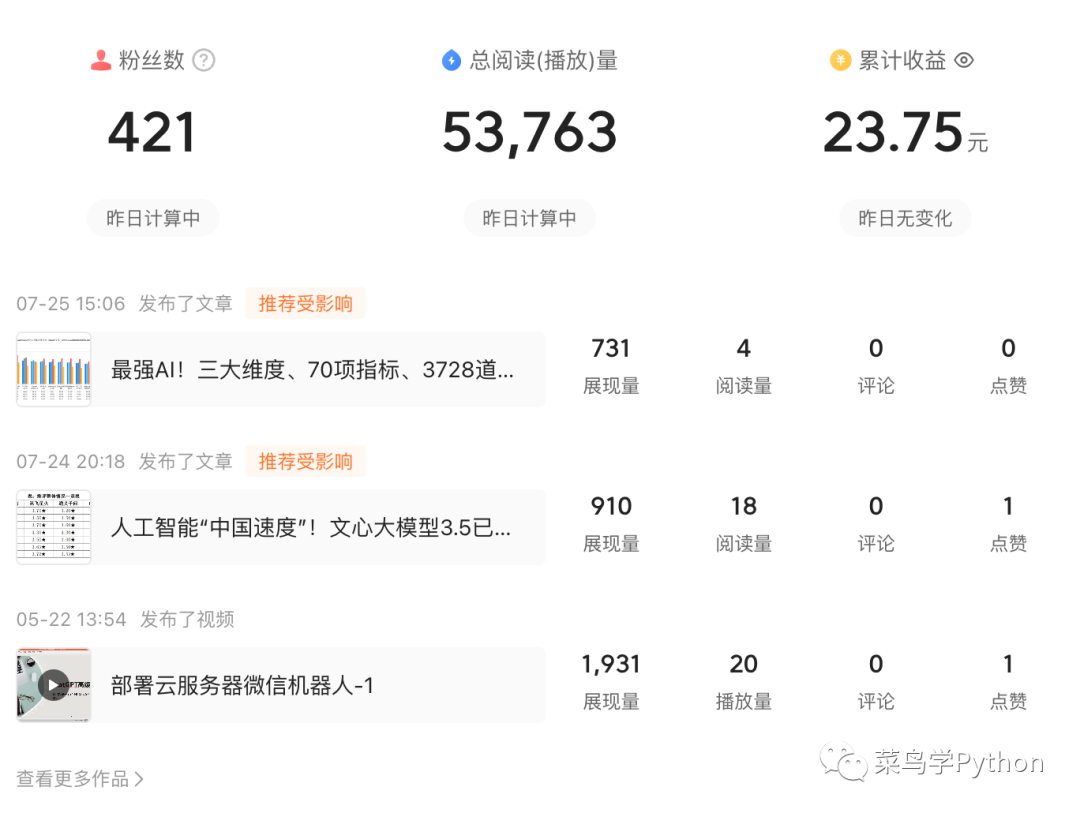This screenshot has width=1080, height=813.
Task: Open article titled 最强AI！三大维度、70项指标
Action: 312,370
